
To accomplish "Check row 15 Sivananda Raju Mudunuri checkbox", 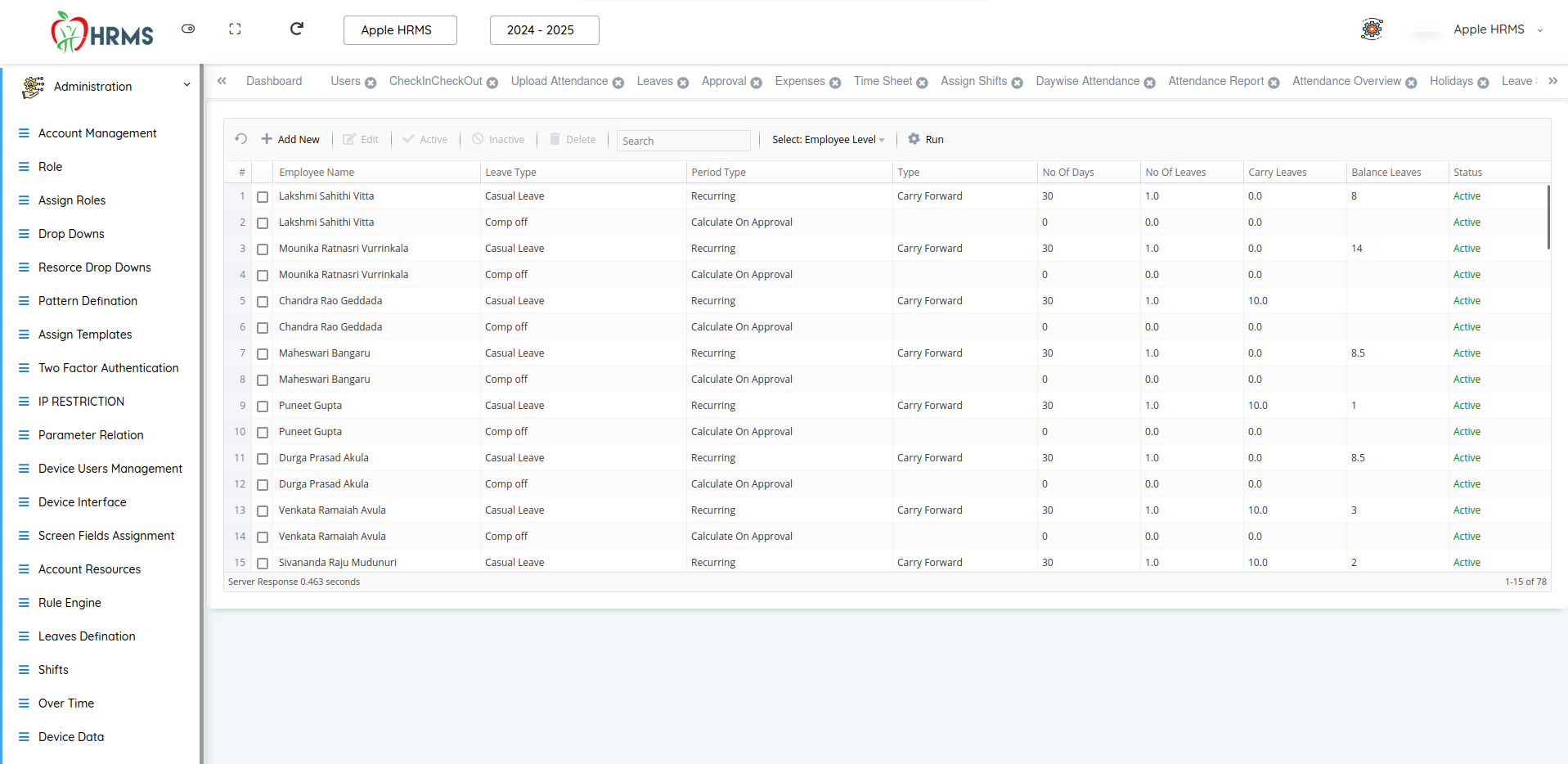I will [263, 564].
